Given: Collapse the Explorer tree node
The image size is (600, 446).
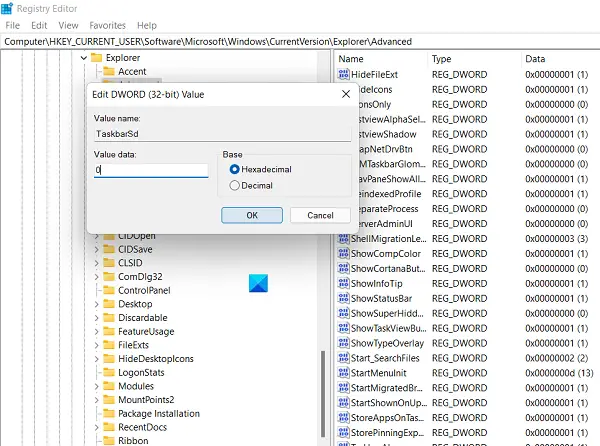Looking at the screenshot, I should 84,58.
